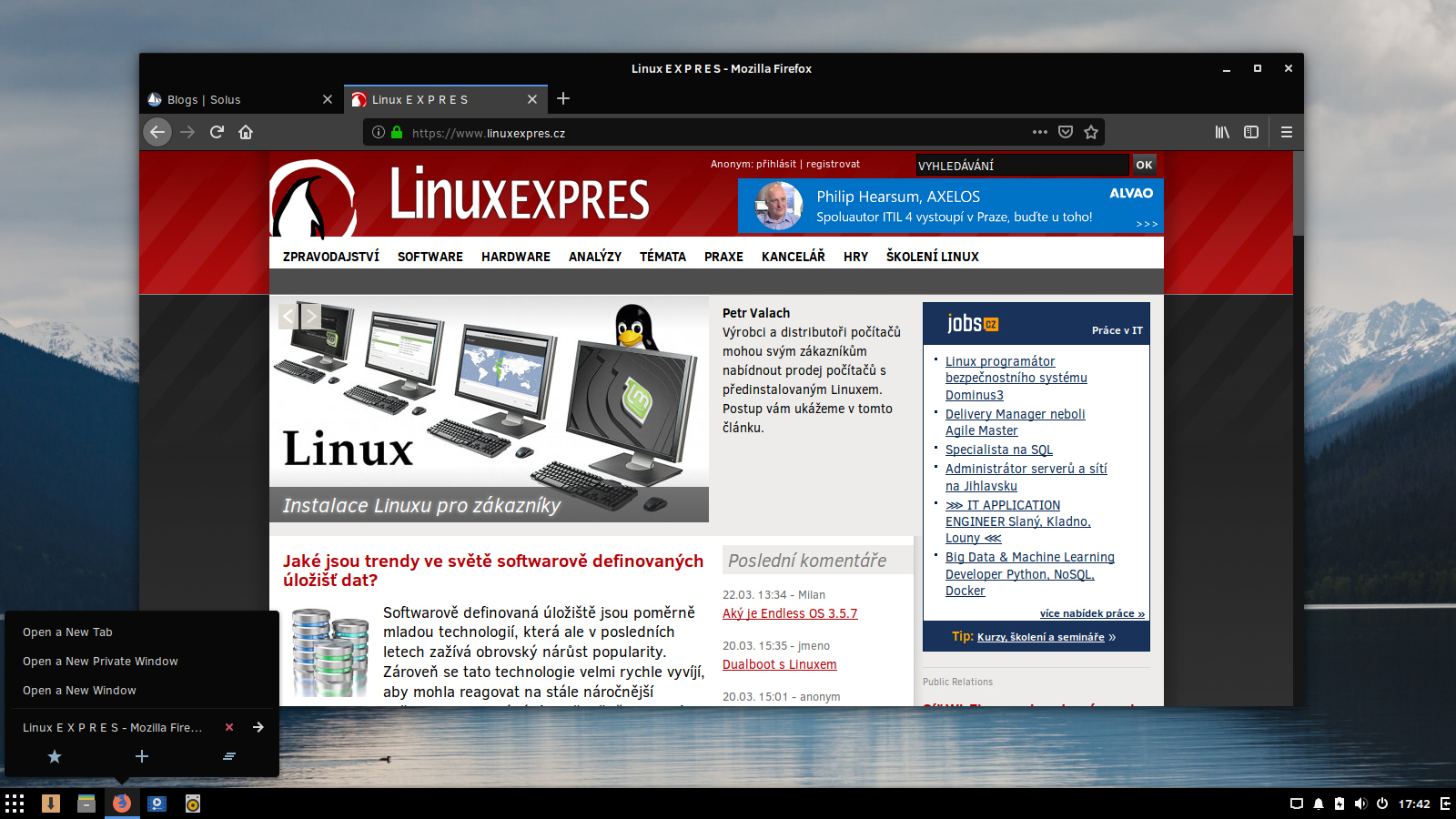The image size is (1456, 819).
Task: Go back using Firefox back arrow
Action: pos(157,132)
